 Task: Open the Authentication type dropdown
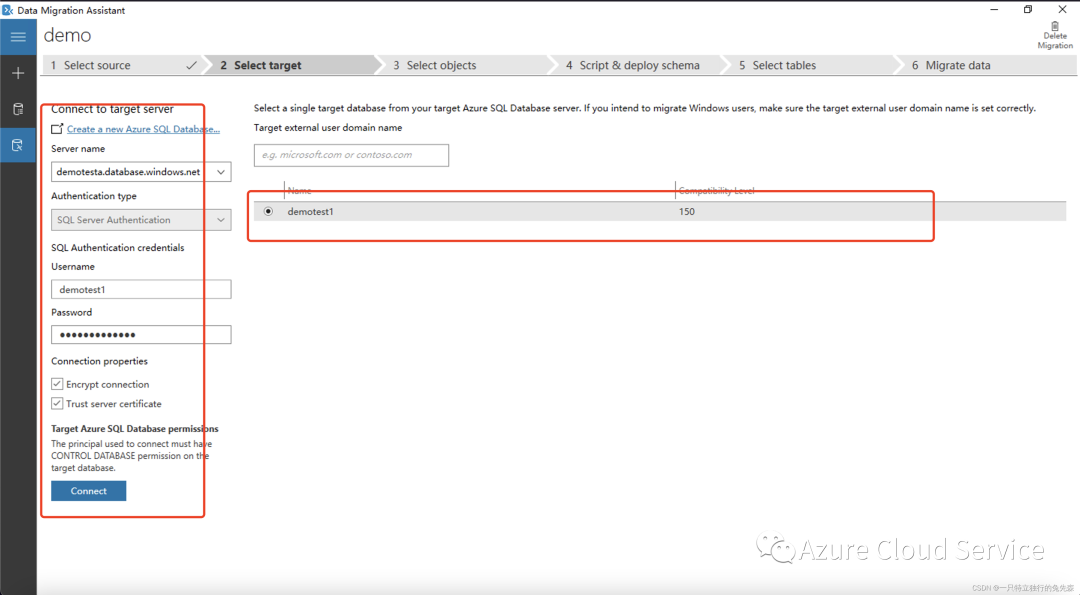click(141, 220)
